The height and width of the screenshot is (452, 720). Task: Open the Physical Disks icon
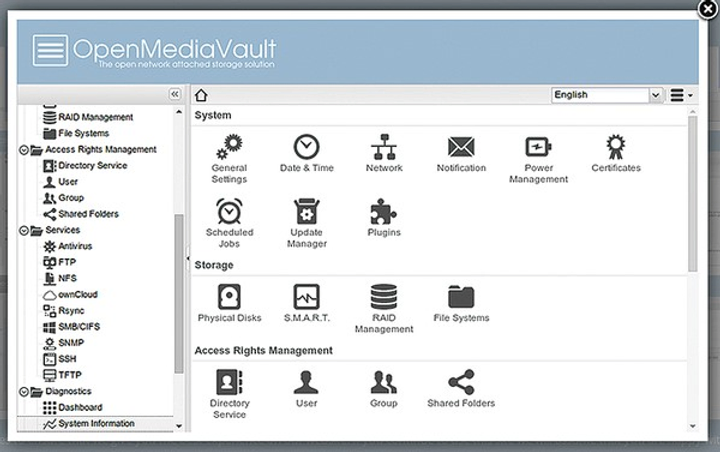(229, 303)
